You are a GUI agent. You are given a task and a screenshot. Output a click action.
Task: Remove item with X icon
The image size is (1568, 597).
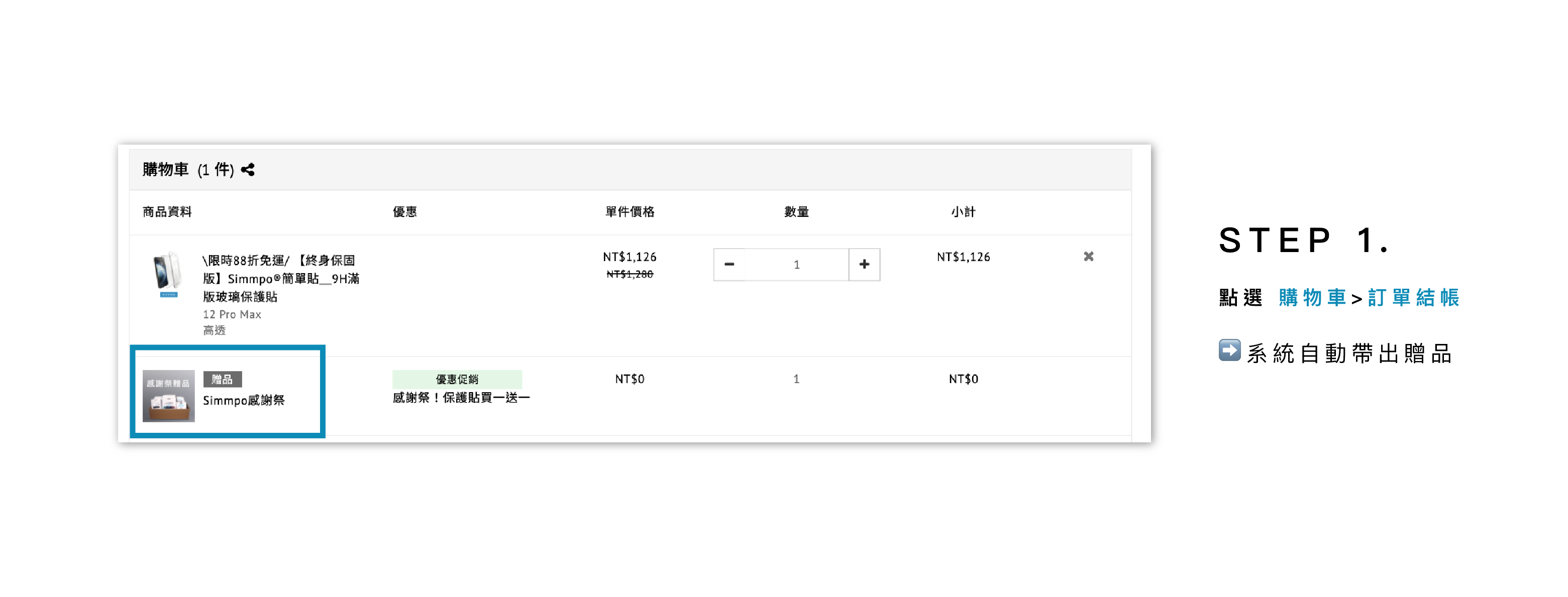[1088, 257]
